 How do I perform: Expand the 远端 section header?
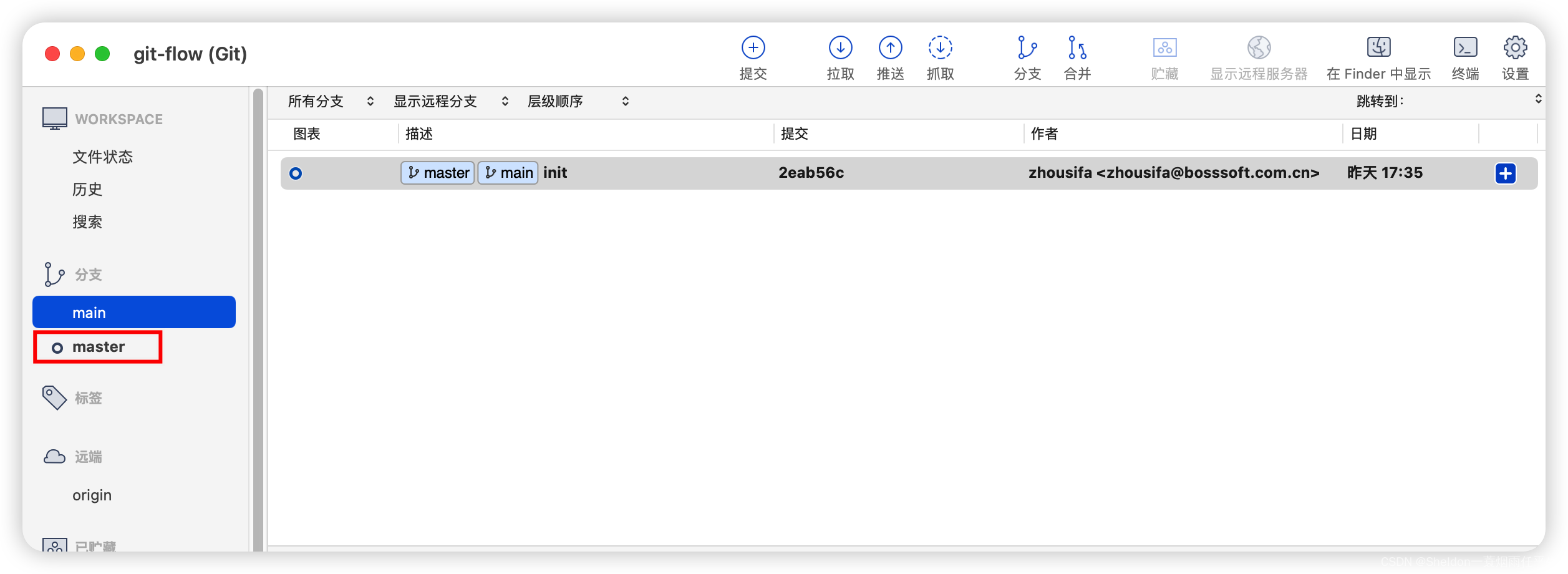88,457
